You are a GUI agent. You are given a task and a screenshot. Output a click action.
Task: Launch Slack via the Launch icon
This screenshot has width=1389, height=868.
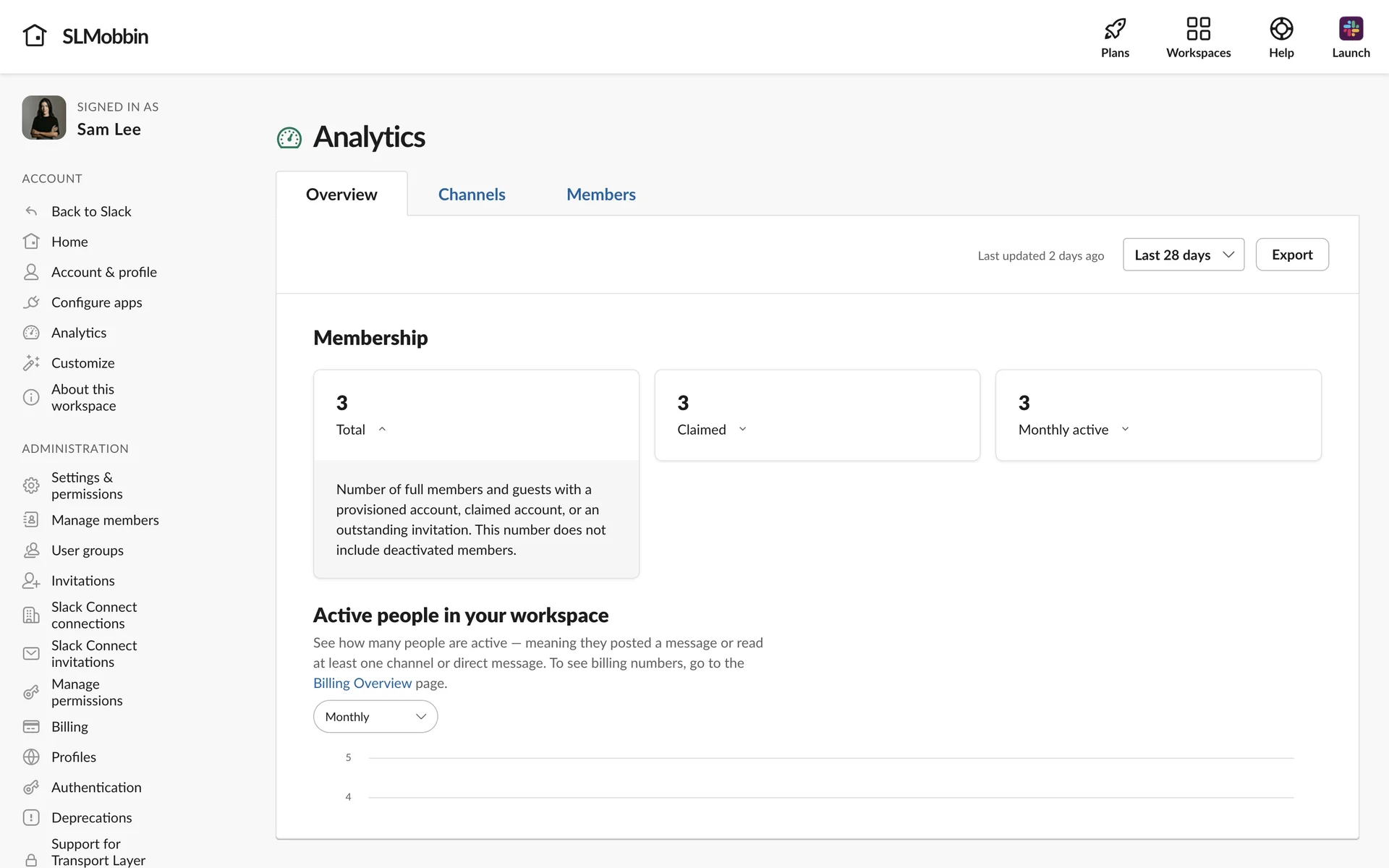click(1350, 29)
